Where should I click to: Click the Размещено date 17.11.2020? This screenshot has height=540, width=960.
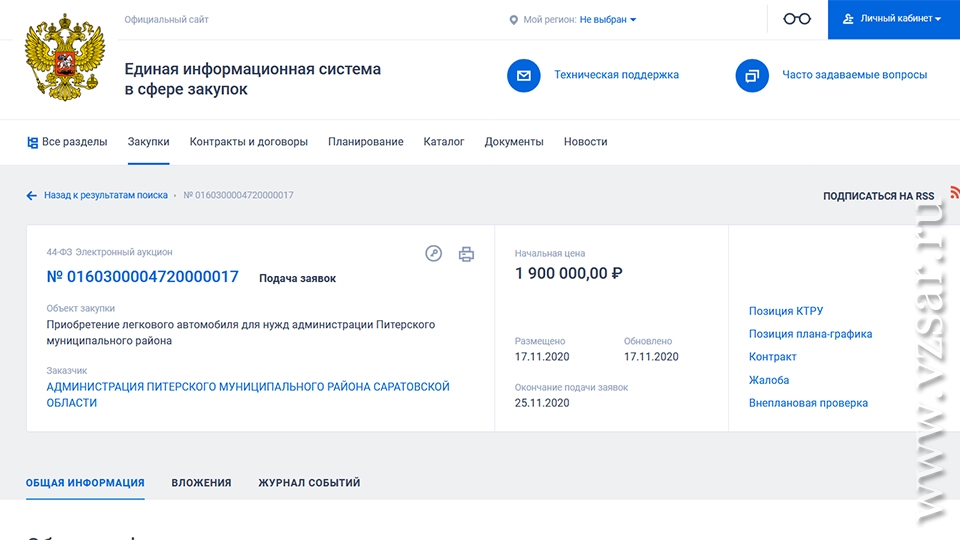[542, 357]
